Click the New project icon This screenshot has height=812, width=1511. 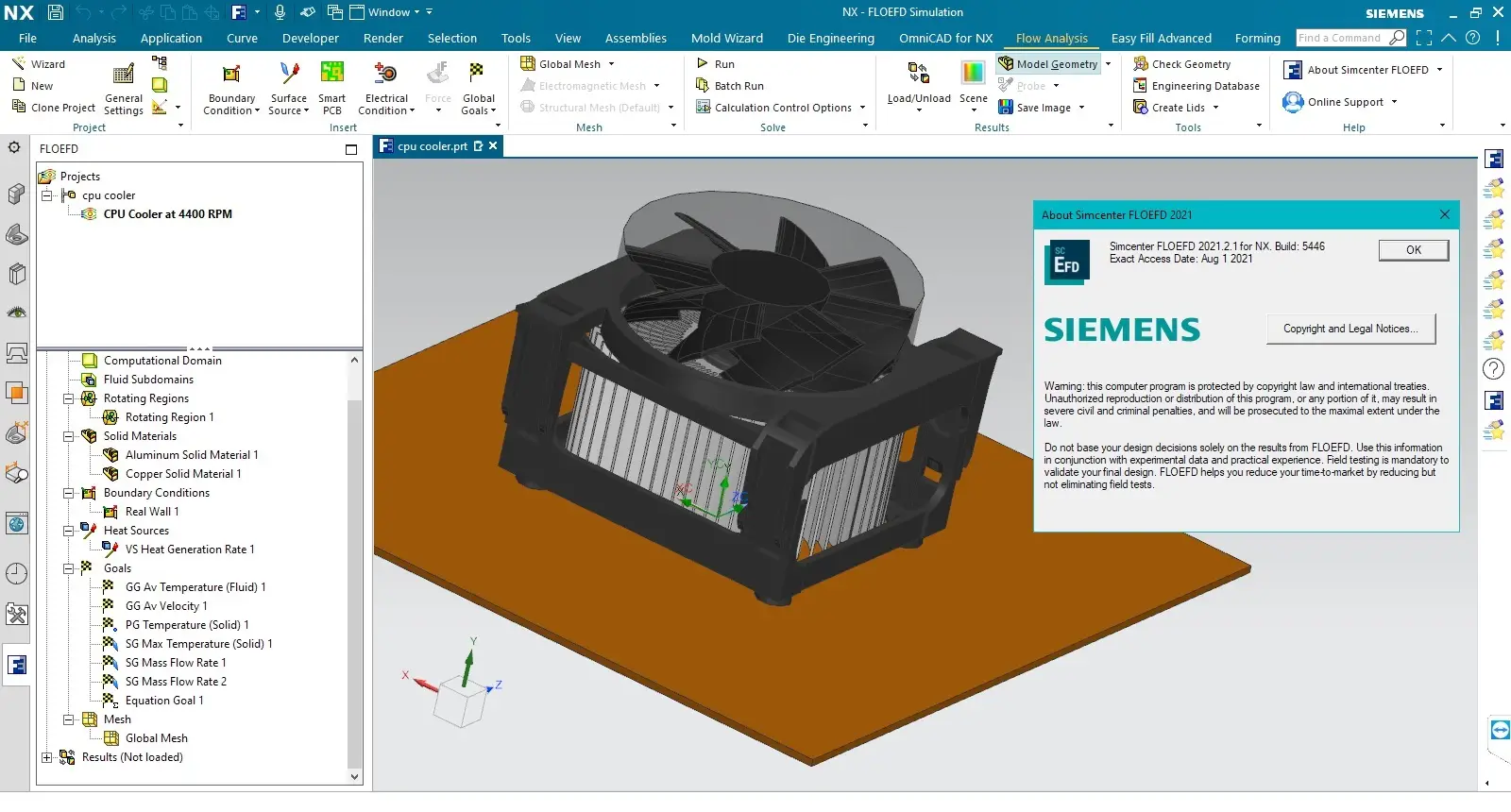coord(19,86)
